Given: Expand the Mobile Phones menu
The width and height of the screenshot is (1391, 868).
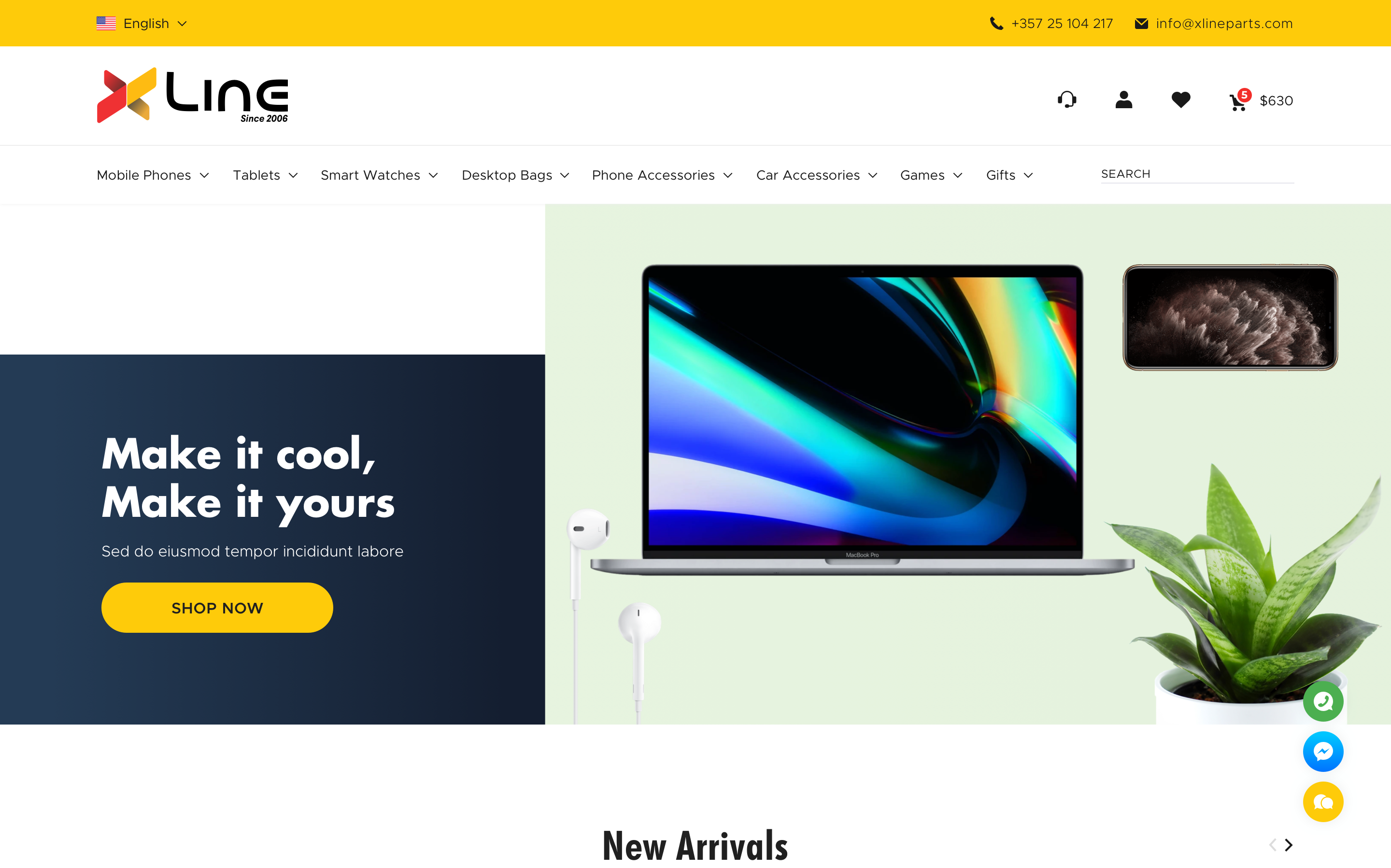Looking at the screenshot, I should pos(153,175).
